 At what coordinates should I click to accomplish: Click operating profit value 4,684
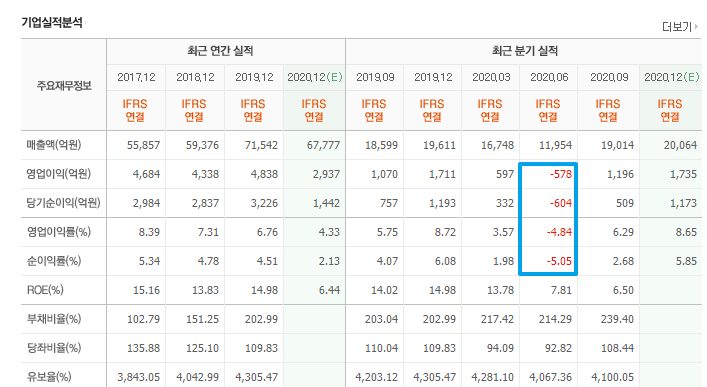tap(147, 174)
